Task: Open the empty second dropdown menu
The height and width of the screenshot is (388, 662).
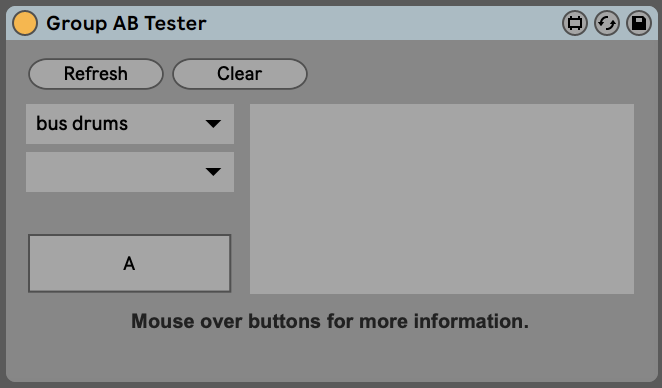Action: 130,172
